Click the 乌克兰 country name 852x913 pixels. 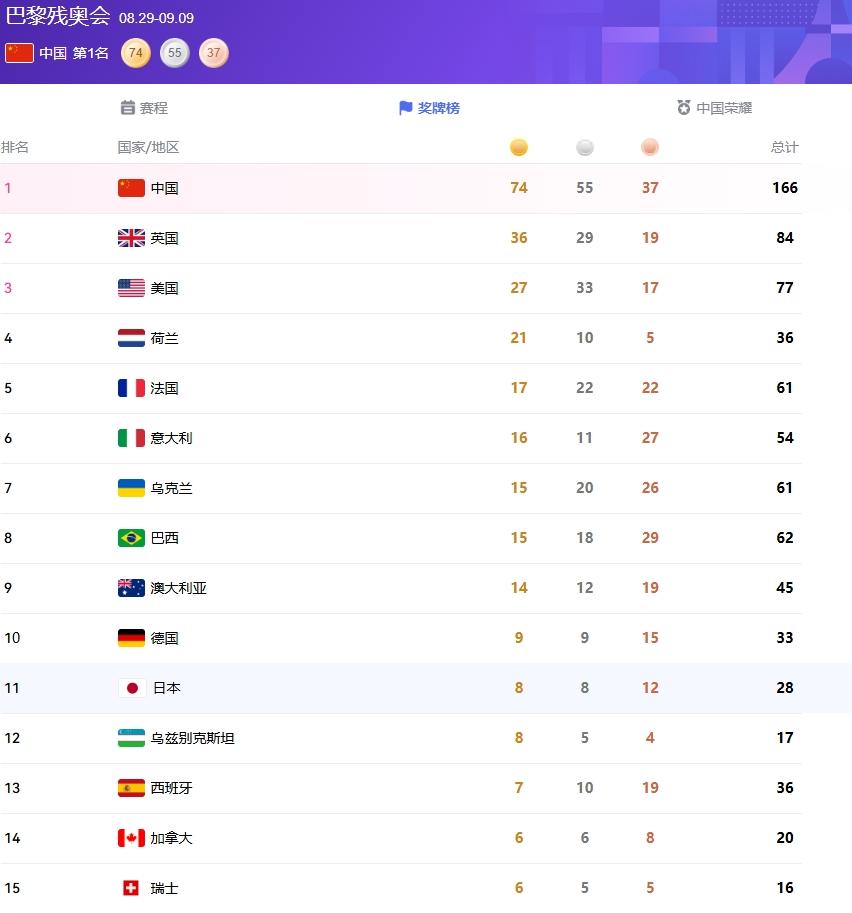[x=171, y=488]
